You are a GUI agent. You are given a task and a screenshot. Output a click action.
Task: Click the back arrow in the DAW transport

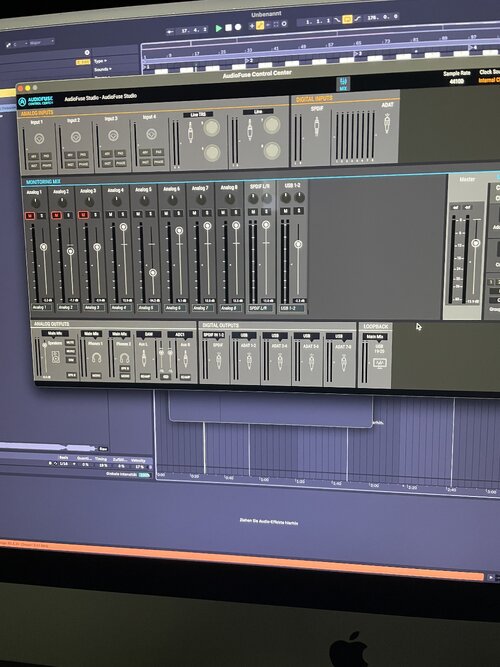pyautogui.click(x=170, y=32)
